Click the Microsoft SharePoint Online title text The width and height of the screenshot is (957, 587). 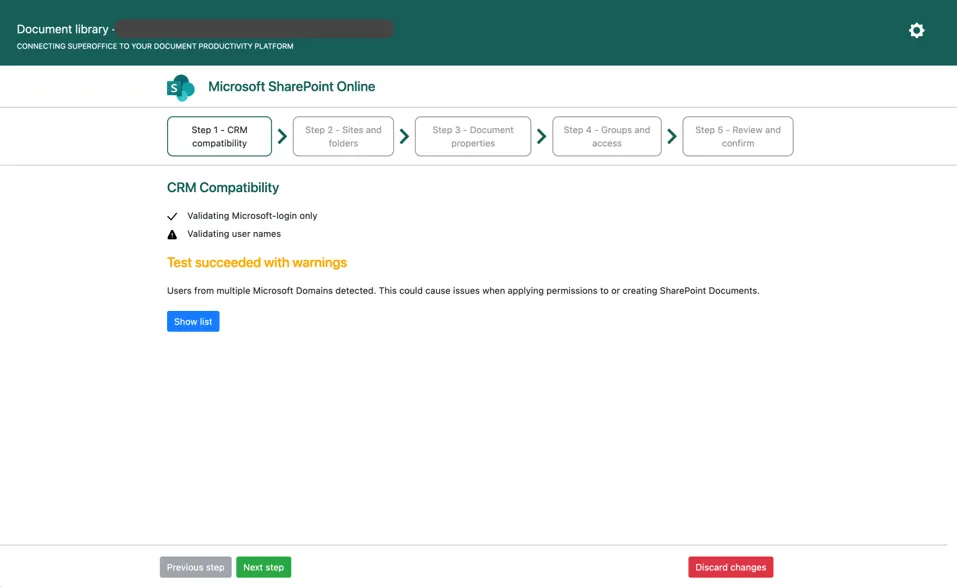click(x=291, y=87)
